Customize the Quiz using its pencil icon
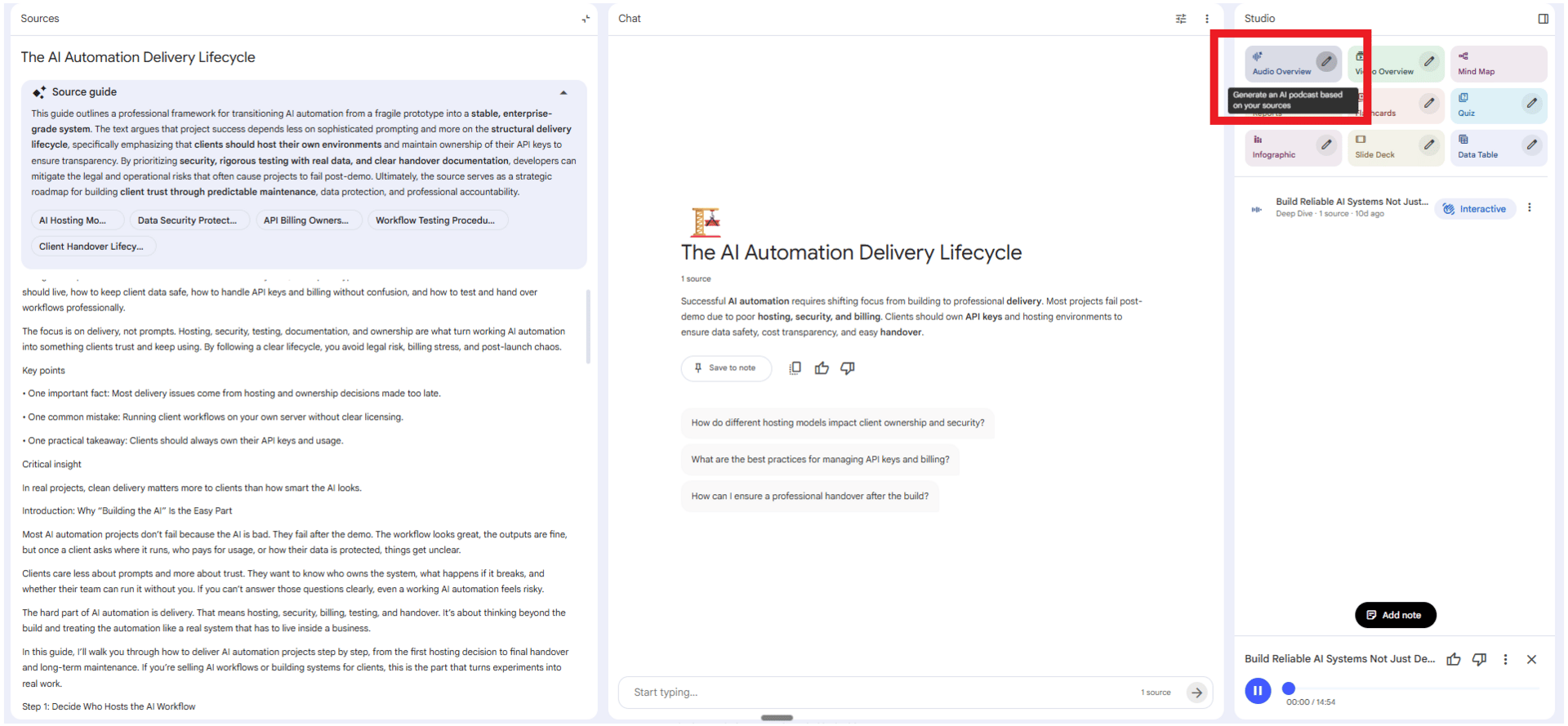The width and height of the screenshot is (1568, 726). click(1532, 103)
